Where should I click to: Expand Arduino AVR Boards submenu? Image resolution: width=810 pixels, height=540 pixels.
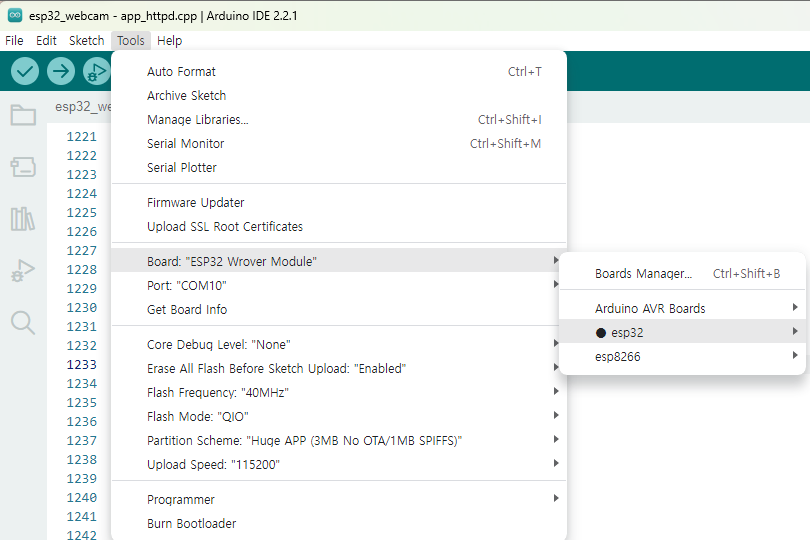[x=682, y=308]
